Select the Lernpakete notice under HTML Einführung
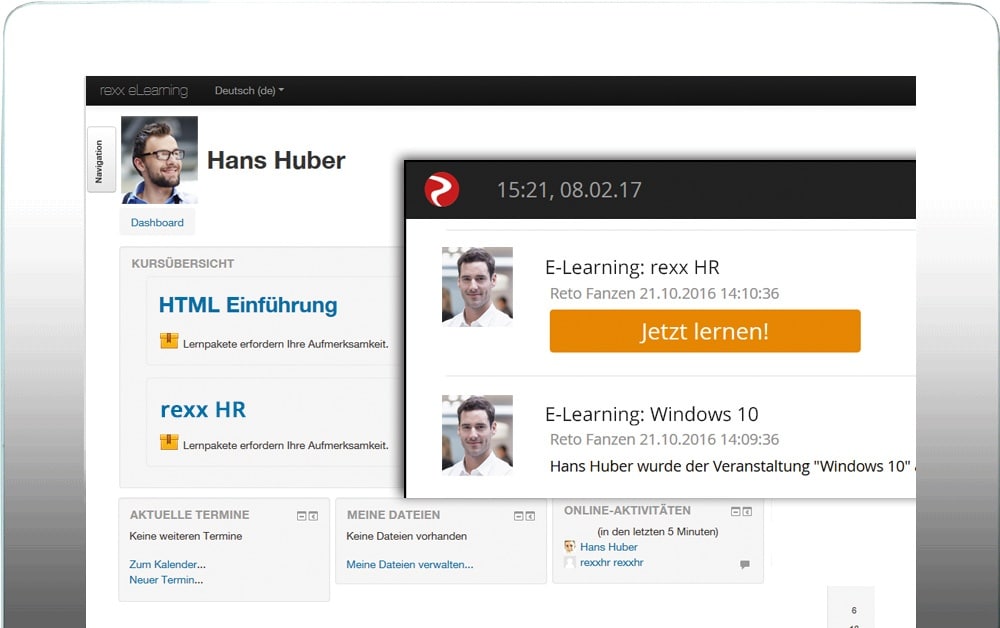Screen dimensions: 1000x628 (x=286, y=344)
